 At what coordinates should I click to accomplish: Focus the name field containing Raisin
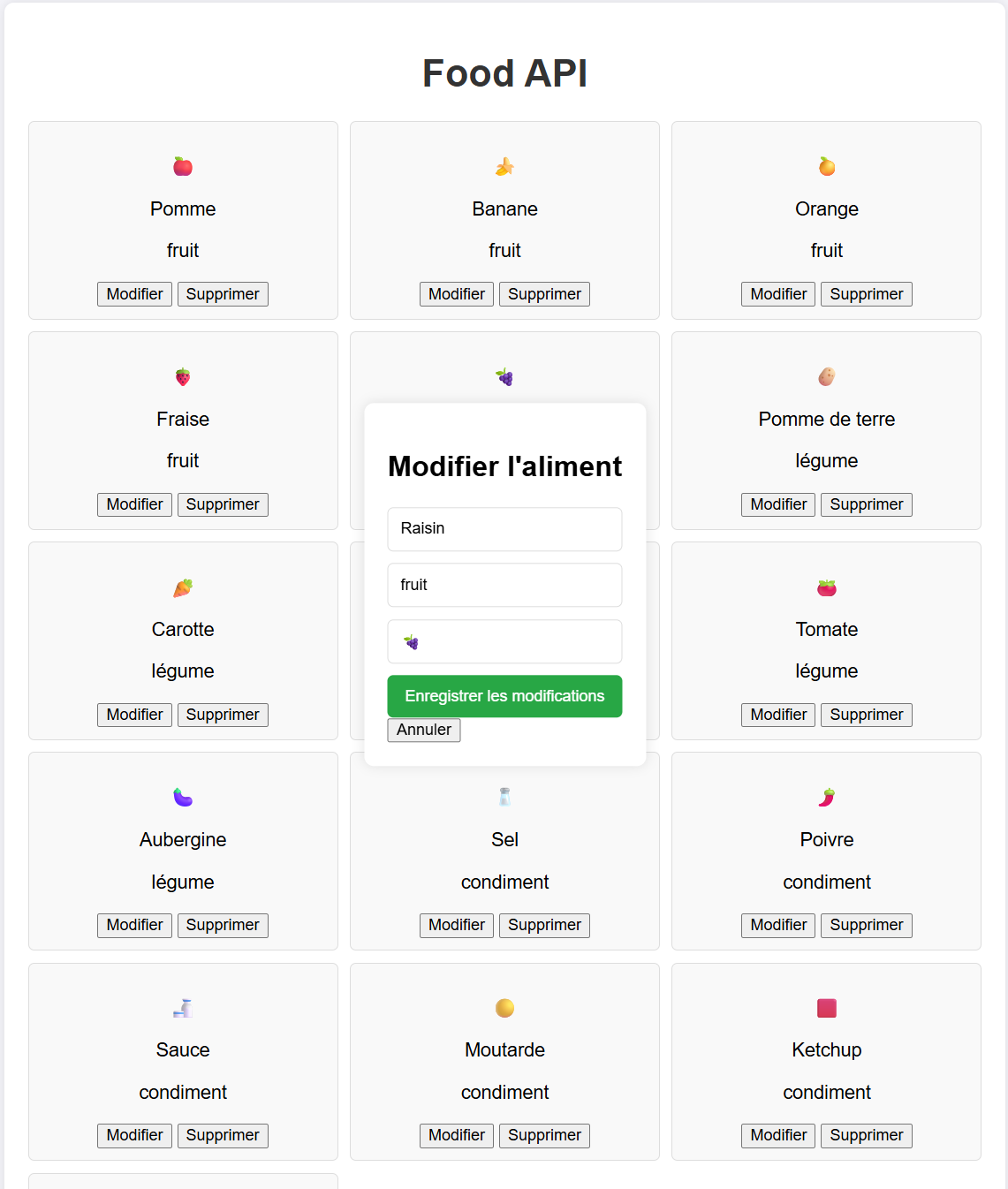504,529
